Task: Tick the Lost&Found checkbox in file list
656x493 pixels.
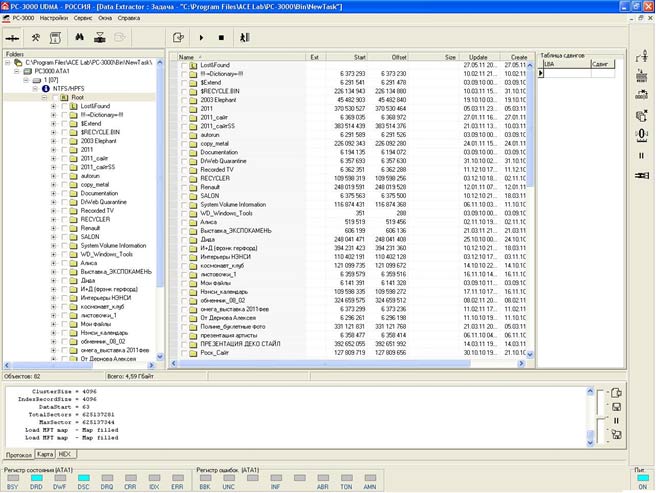Action: point(184,65)
